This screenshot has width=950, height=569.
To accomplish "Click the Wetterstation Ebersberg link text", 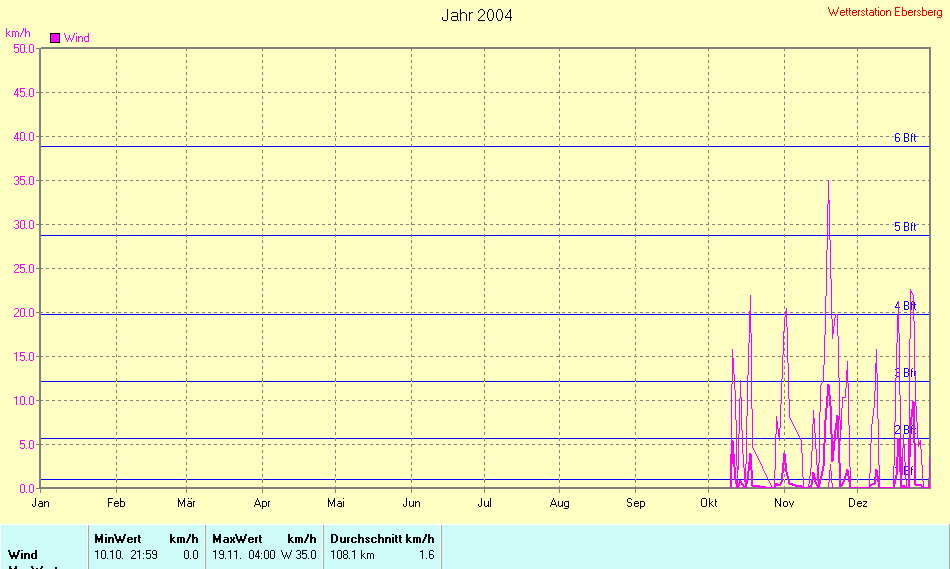I will [886, 12].
